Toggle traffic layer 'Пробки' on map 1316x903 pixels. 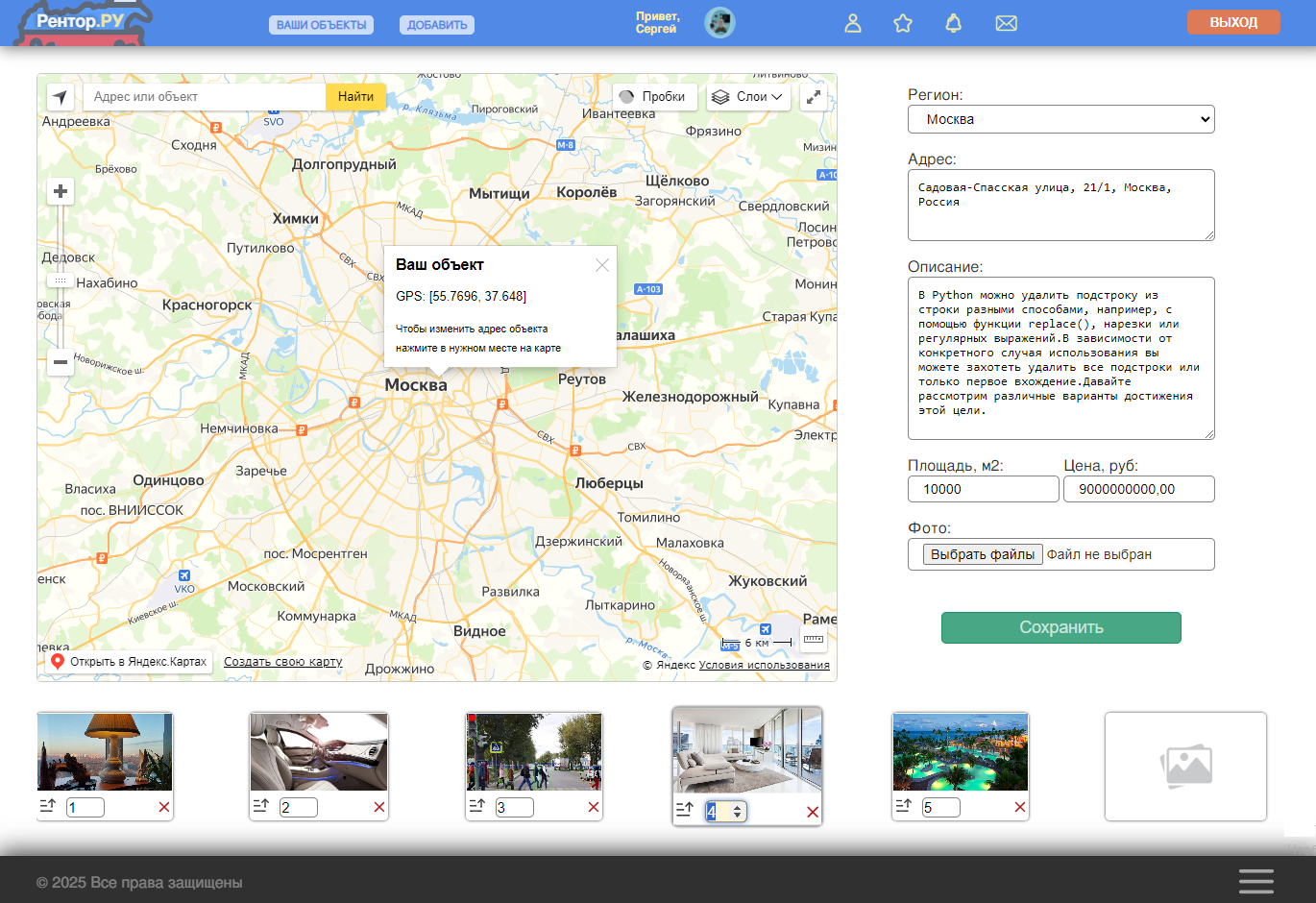[654, 97]
